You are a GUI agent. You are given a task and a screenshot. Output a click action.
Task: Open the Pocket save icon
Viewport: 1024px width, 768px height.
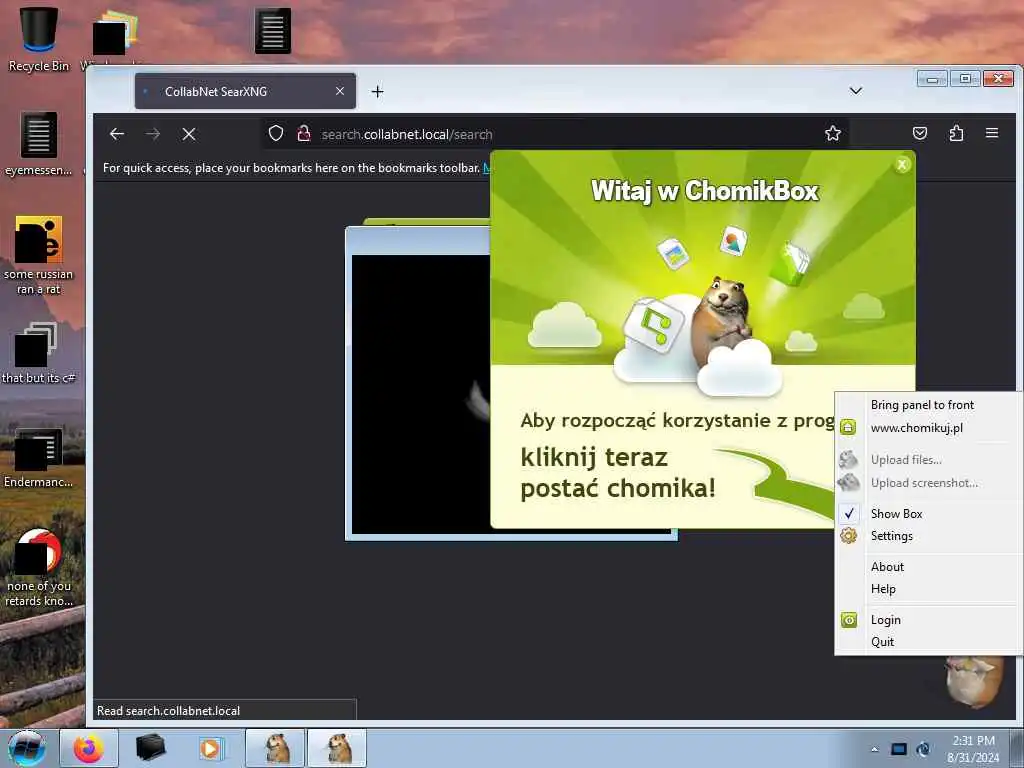(920, 133)
